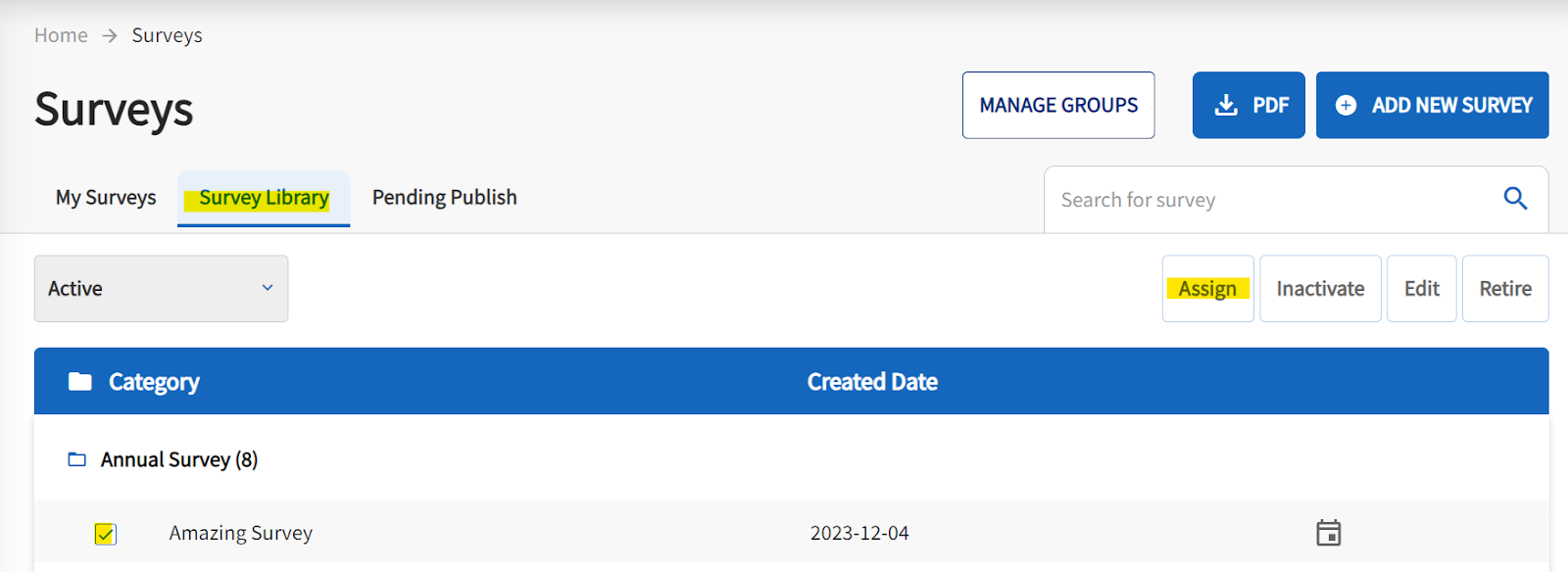Uncheck the Amazing Survey checkbox
The width and height of the screenshot is (1568, 572).
pos(105,534)
